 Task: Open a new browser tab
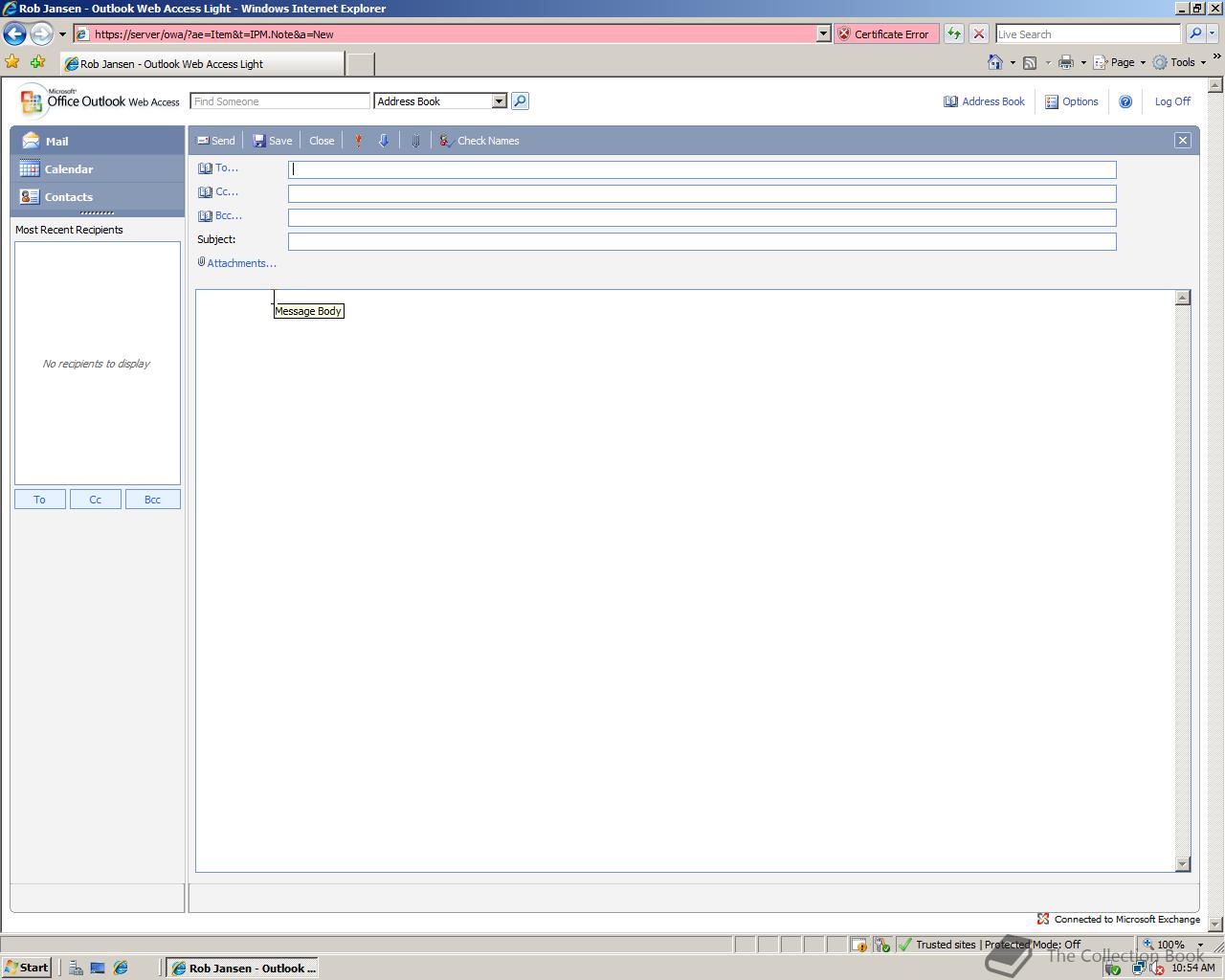tap(360, 64)
